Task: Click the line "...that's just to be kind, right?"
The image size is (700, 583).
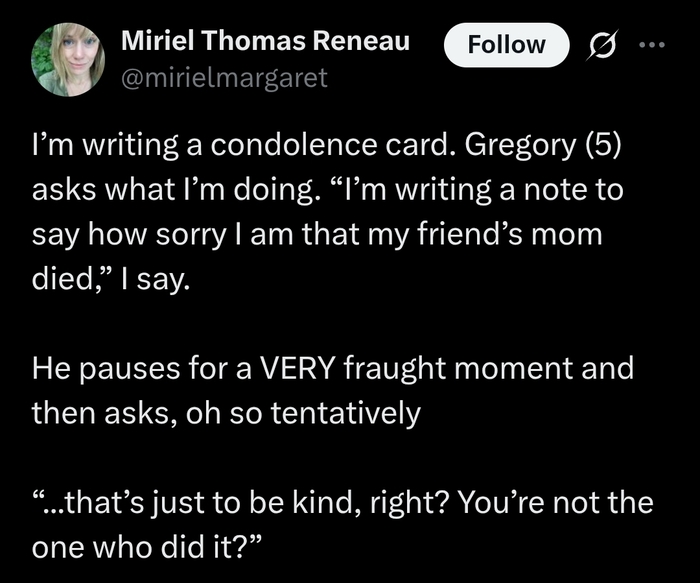Action: coord(342,502)
